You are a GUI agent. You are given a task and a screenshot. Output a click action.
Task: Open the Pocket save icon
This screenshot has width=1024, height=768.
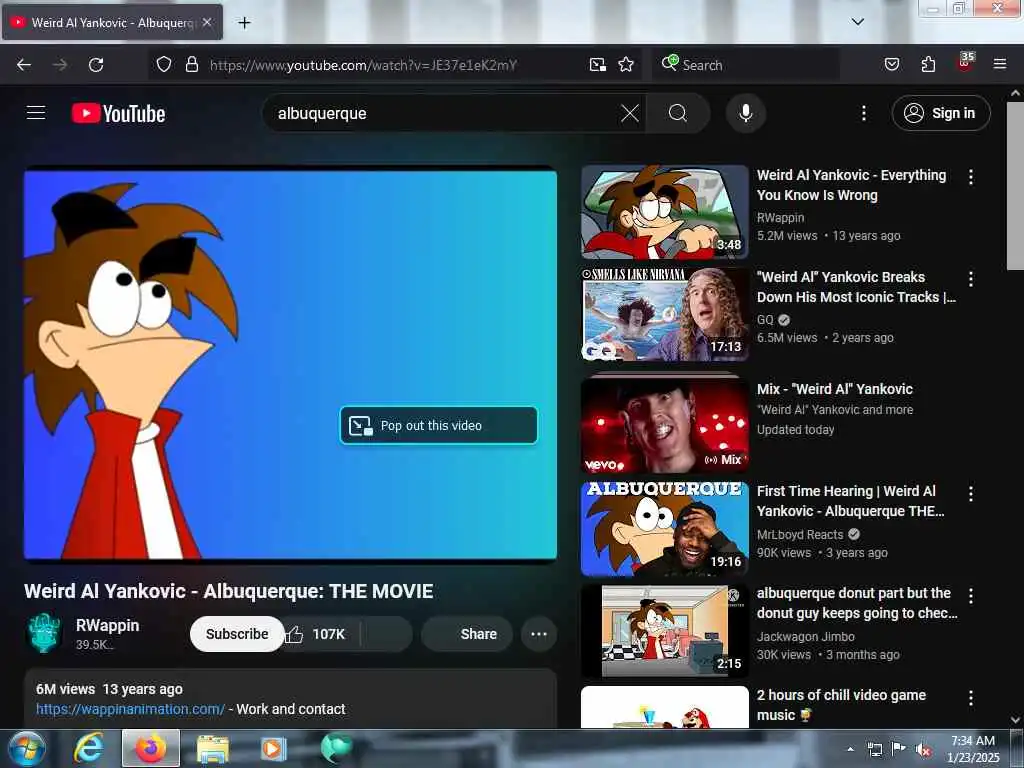point(891,65)
